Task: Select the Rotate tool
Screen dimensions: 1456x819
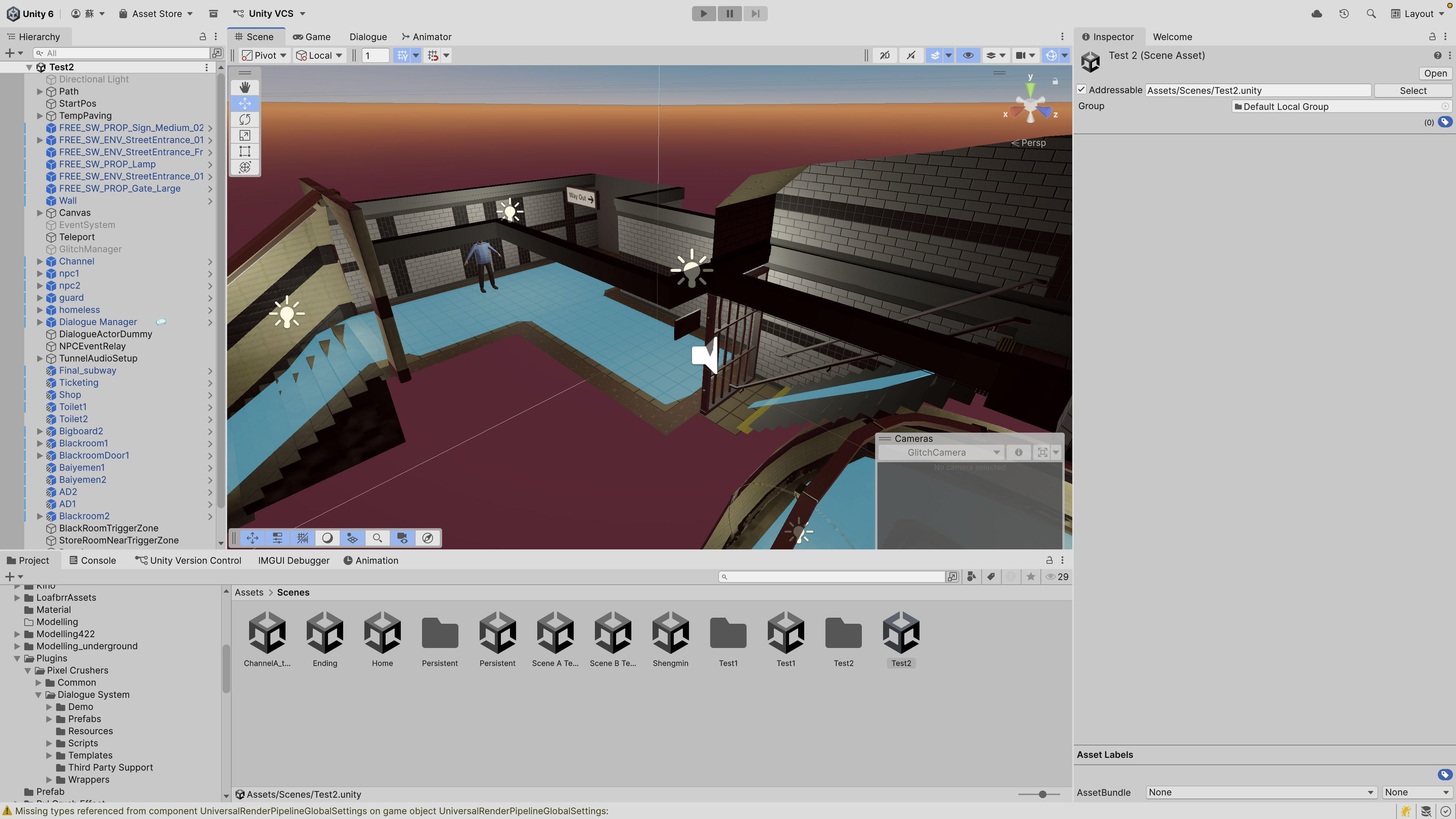Action: pyautogui.click(x=245, y=119)
